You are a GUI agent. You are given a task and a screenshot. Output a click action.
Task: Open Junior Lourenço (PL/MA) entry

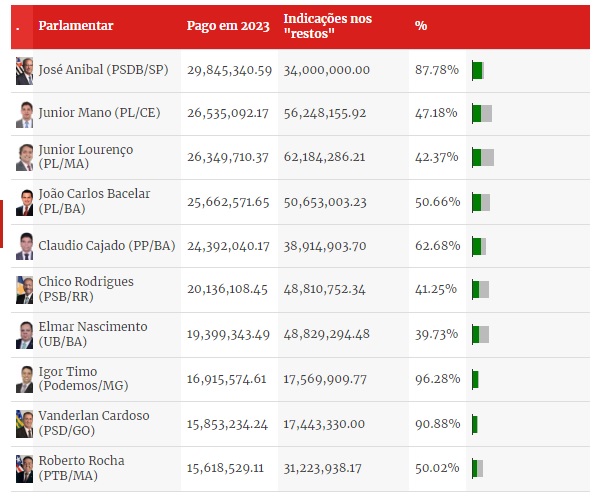85,156
